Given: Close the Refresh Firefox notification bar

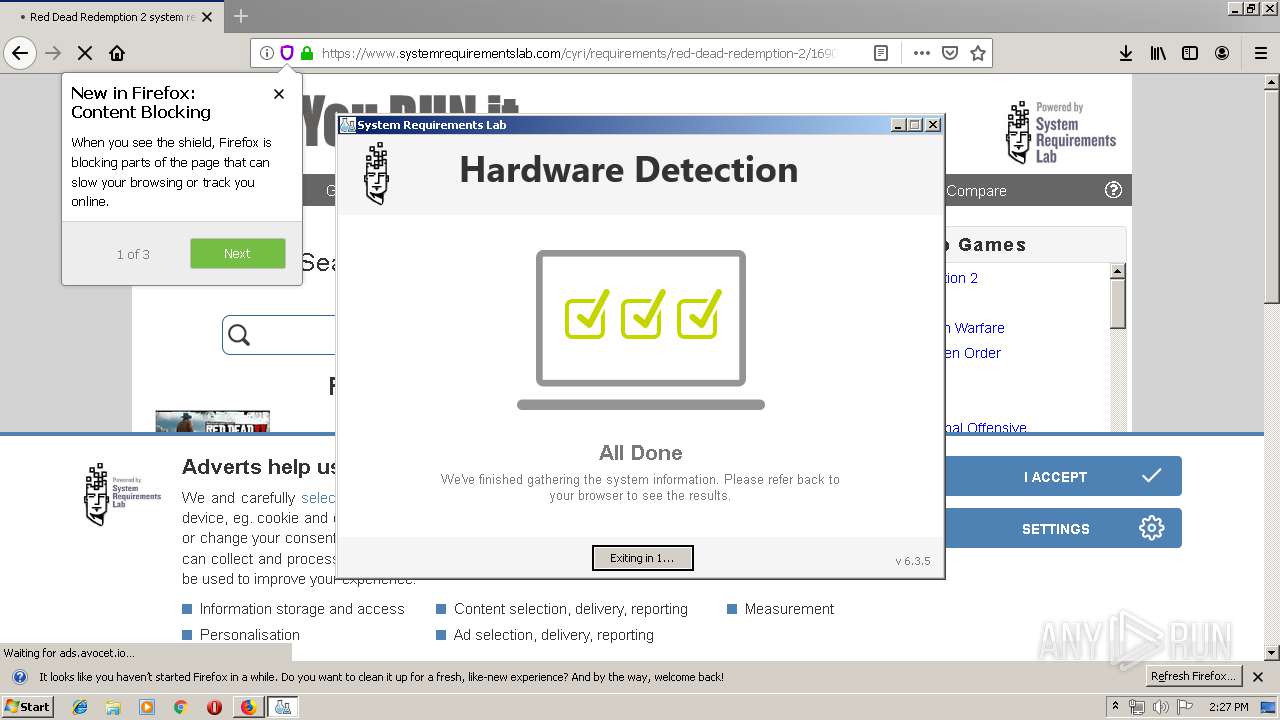Looking at the screenshot, I should [1259, 677].
